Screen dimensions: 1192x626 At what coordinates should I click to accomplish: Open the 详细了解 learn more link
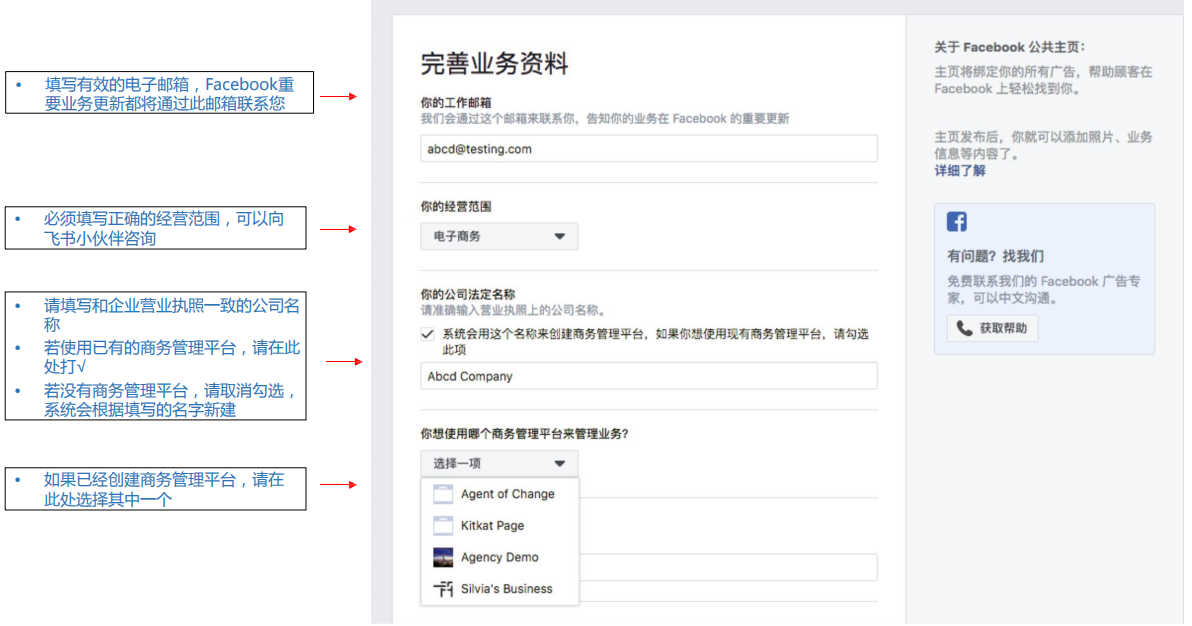959,170
